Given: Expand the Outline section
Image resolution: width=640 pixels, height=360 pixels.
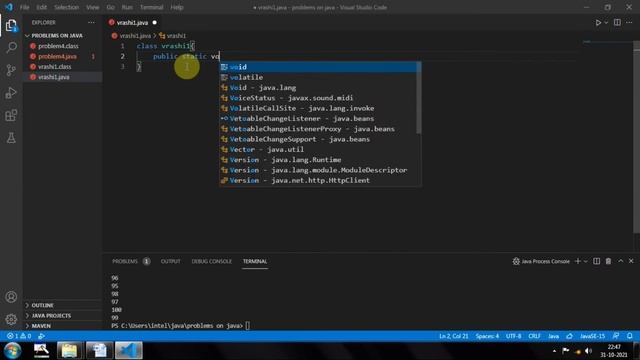Looking at the screenshot, I should 42,305.
